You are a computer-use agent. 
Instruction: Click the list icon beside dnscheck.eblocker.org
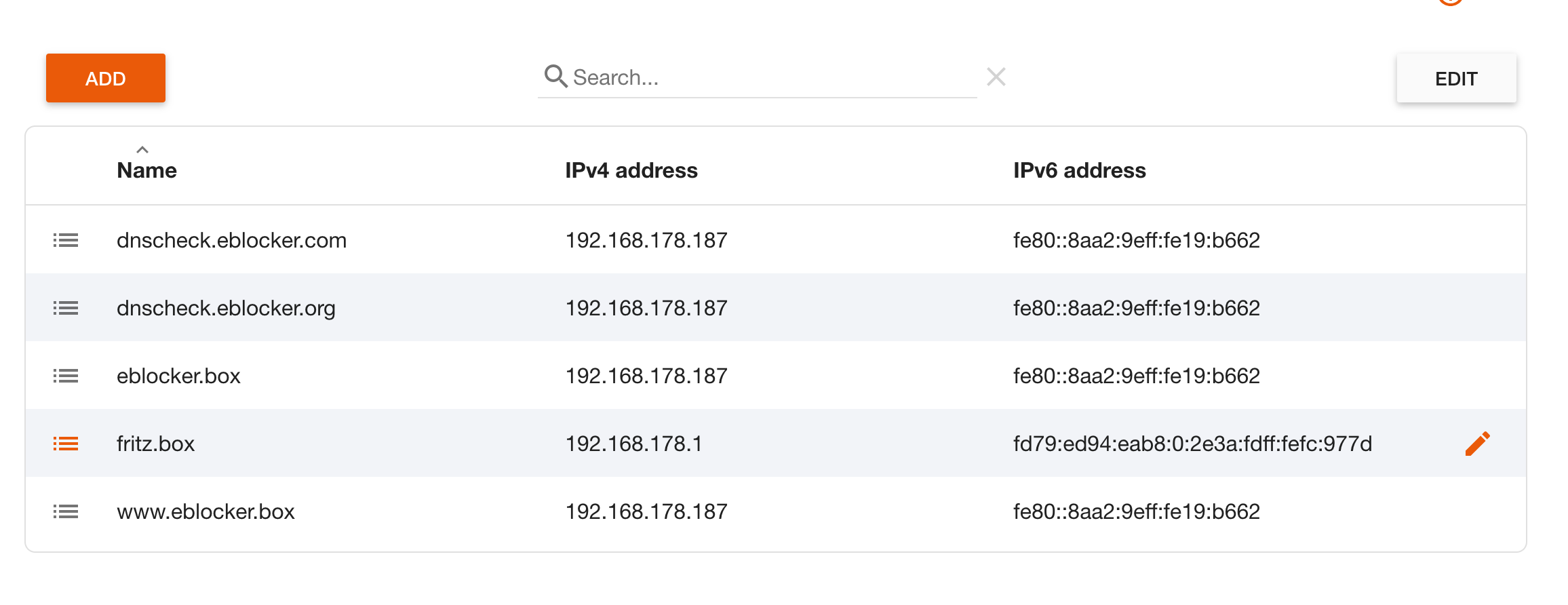coord(66,308)
